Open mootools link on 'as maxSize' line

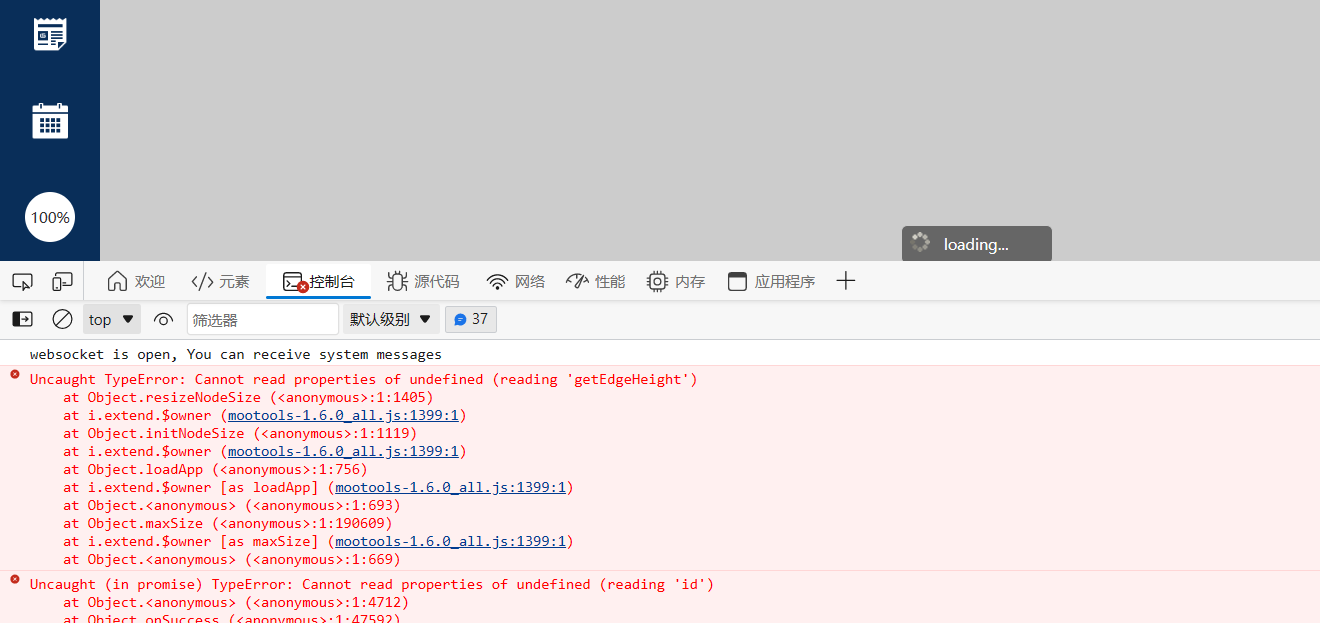point(451,541)
